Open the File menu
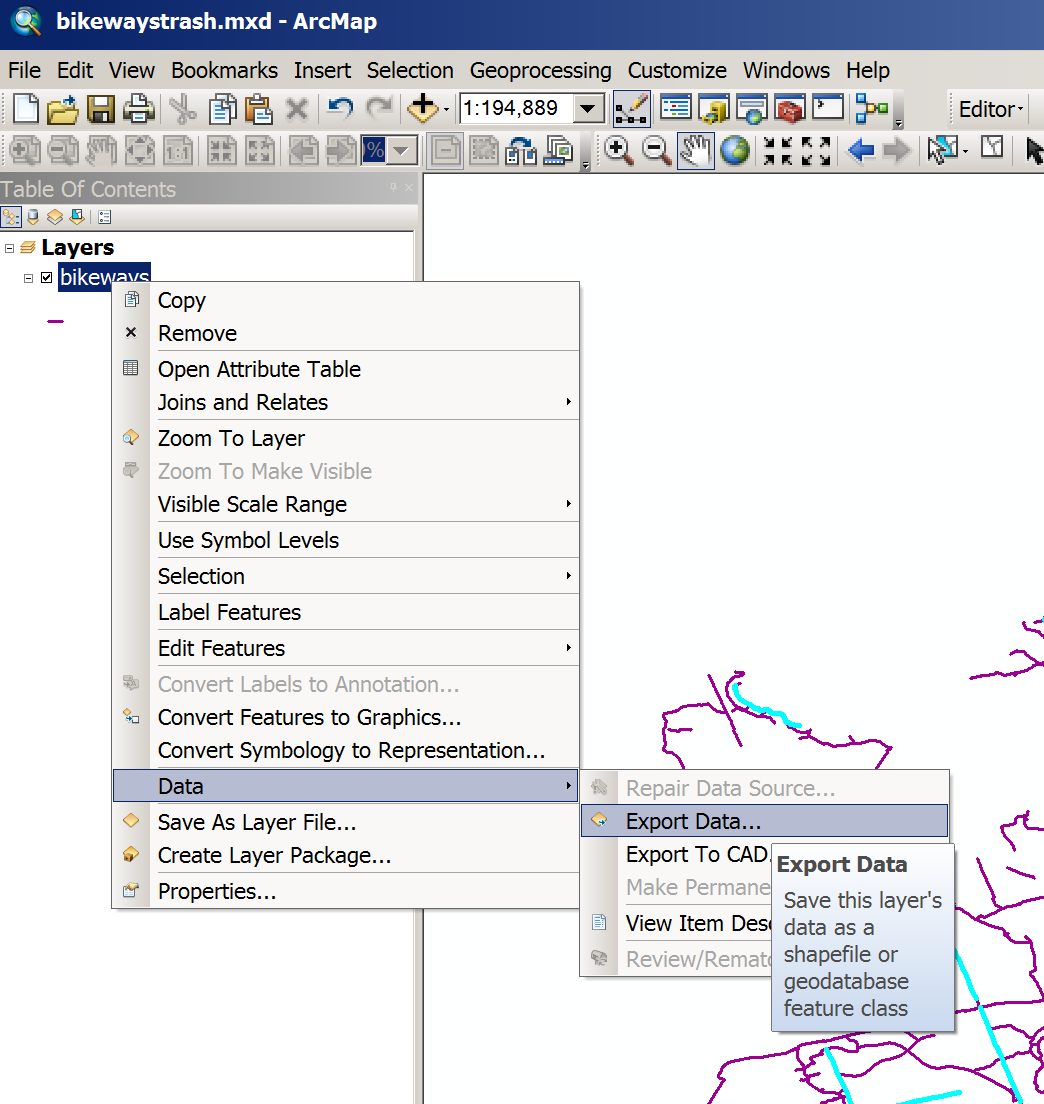Viewport: 1044px width, 1104px height. click(25, 70)
